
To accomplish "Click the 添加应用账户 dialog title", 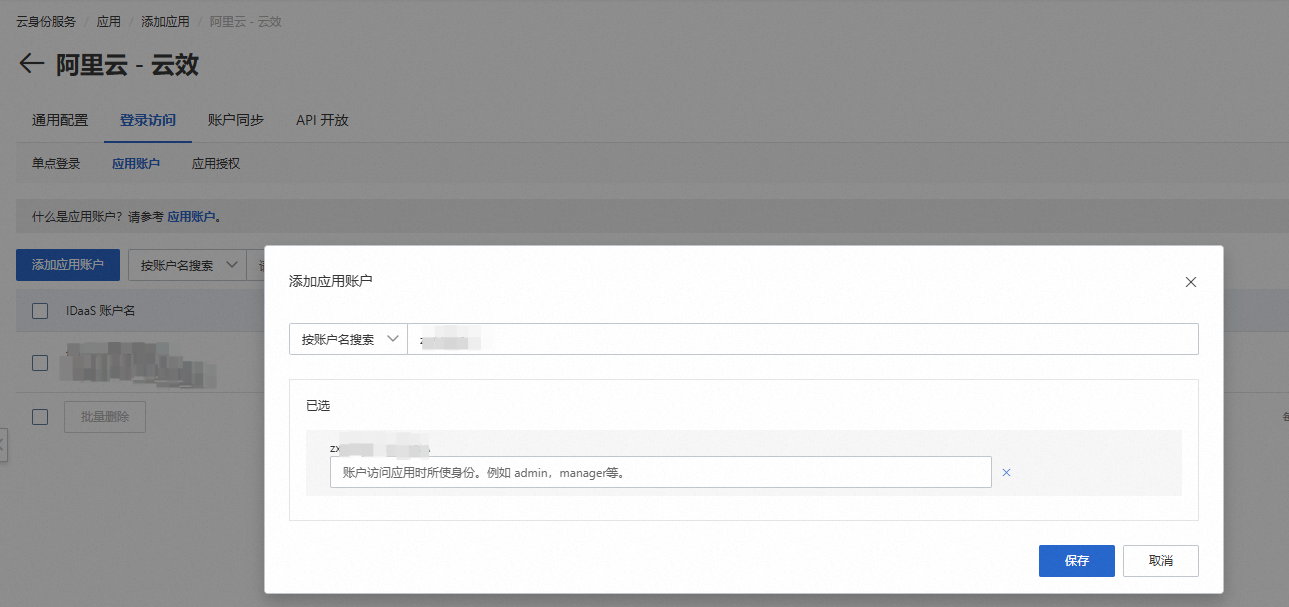I will tap(330, 282).
